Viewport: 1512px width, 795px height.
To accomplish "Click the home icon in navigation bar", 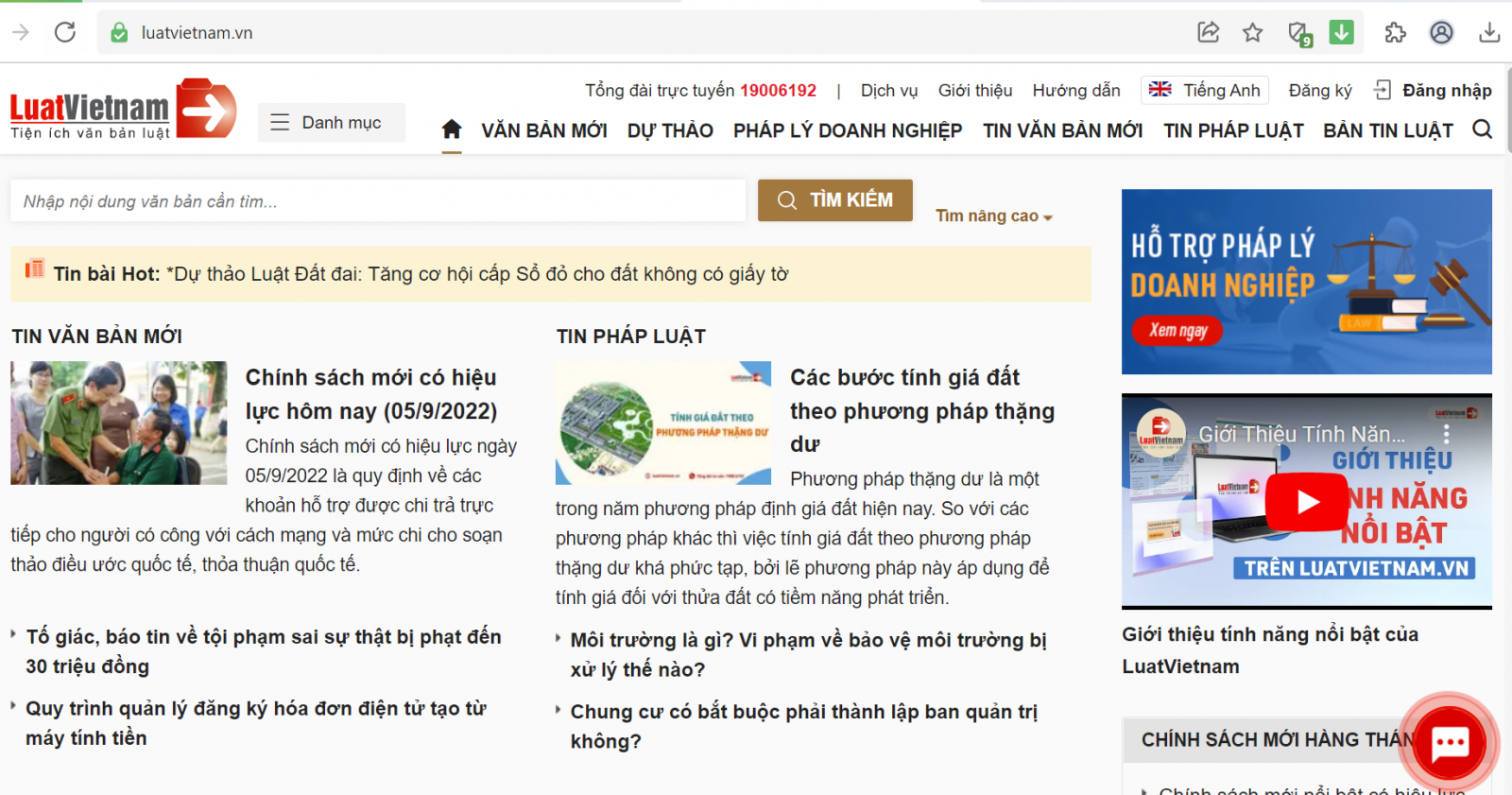I will (452, 130).
